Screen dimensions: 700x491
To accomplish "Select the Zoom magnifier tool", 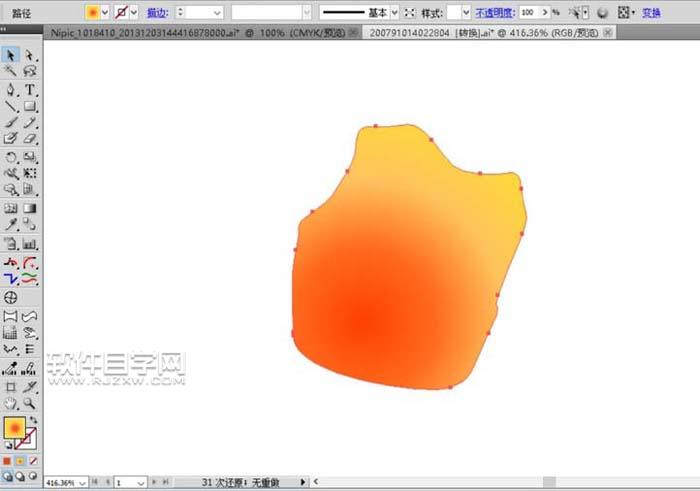I will click(29, 402).
